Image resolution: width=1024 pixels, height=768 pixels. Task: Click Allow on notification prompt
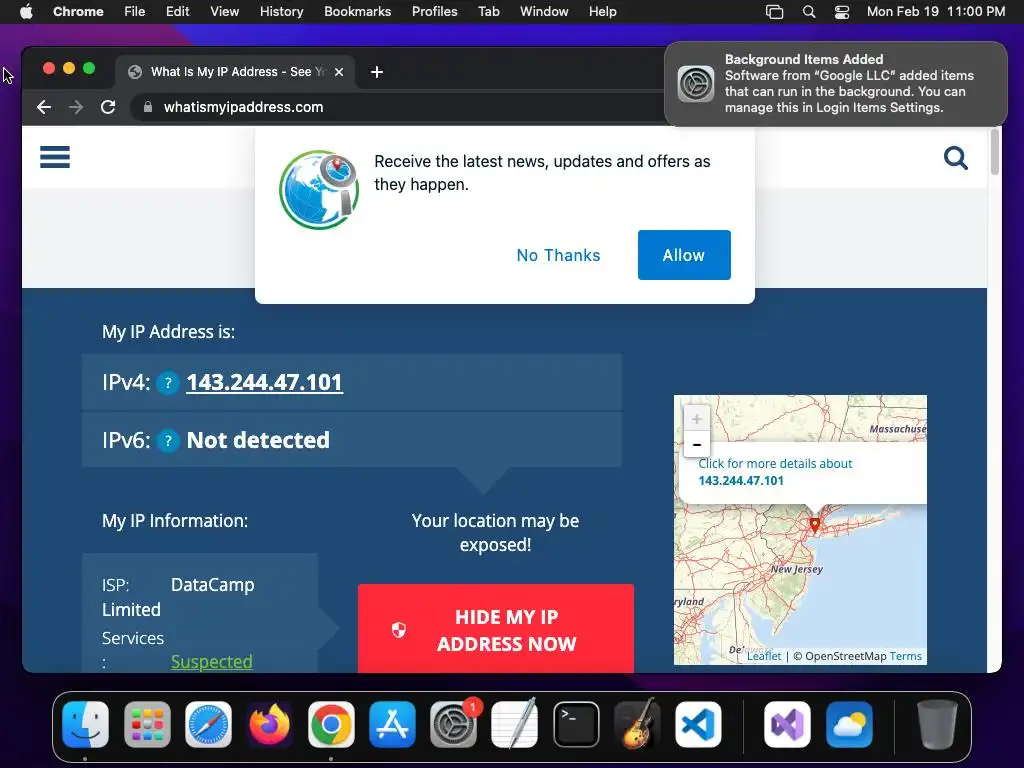click(684, 255)
